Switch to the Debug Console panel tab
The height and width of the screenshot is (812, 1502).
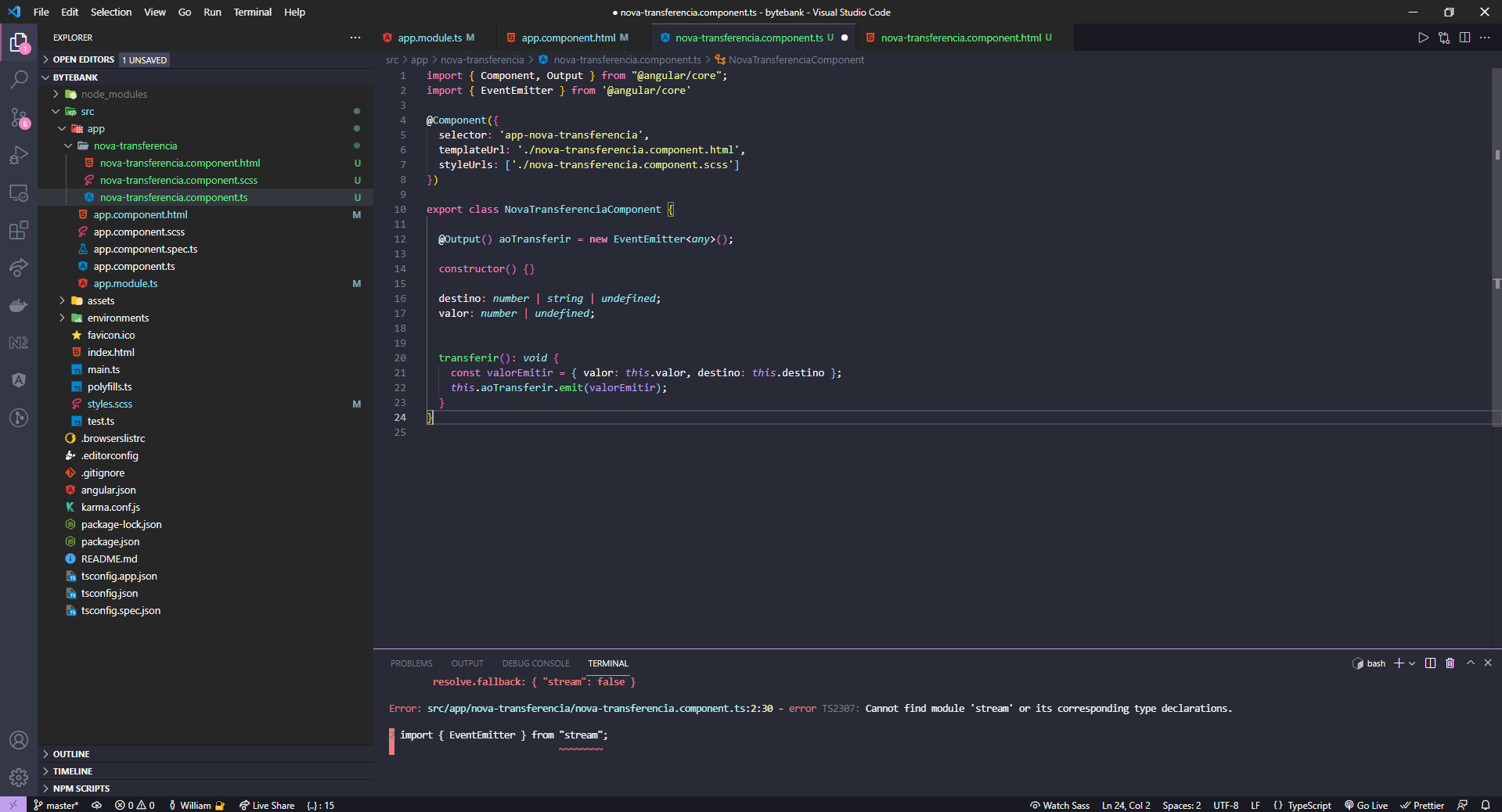tap(536, 663)
